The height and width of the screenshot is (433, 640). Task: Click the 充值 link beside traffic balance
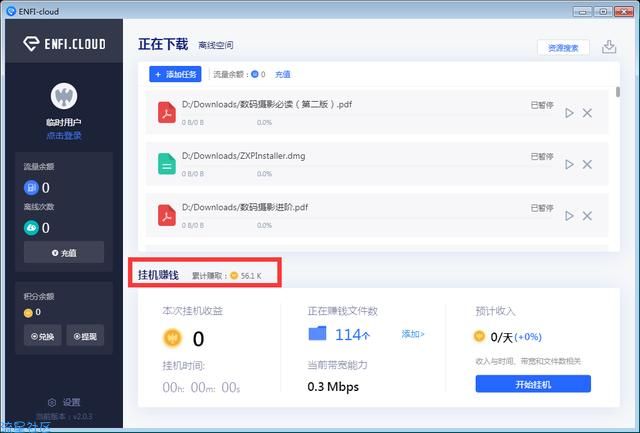click(x=282, y=74)
